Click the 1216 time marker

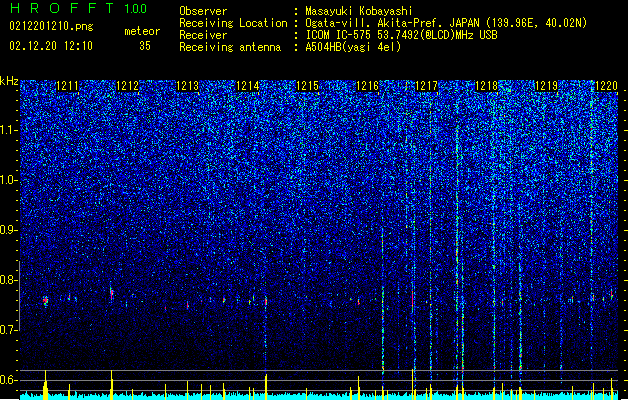[x=367, y=86]
